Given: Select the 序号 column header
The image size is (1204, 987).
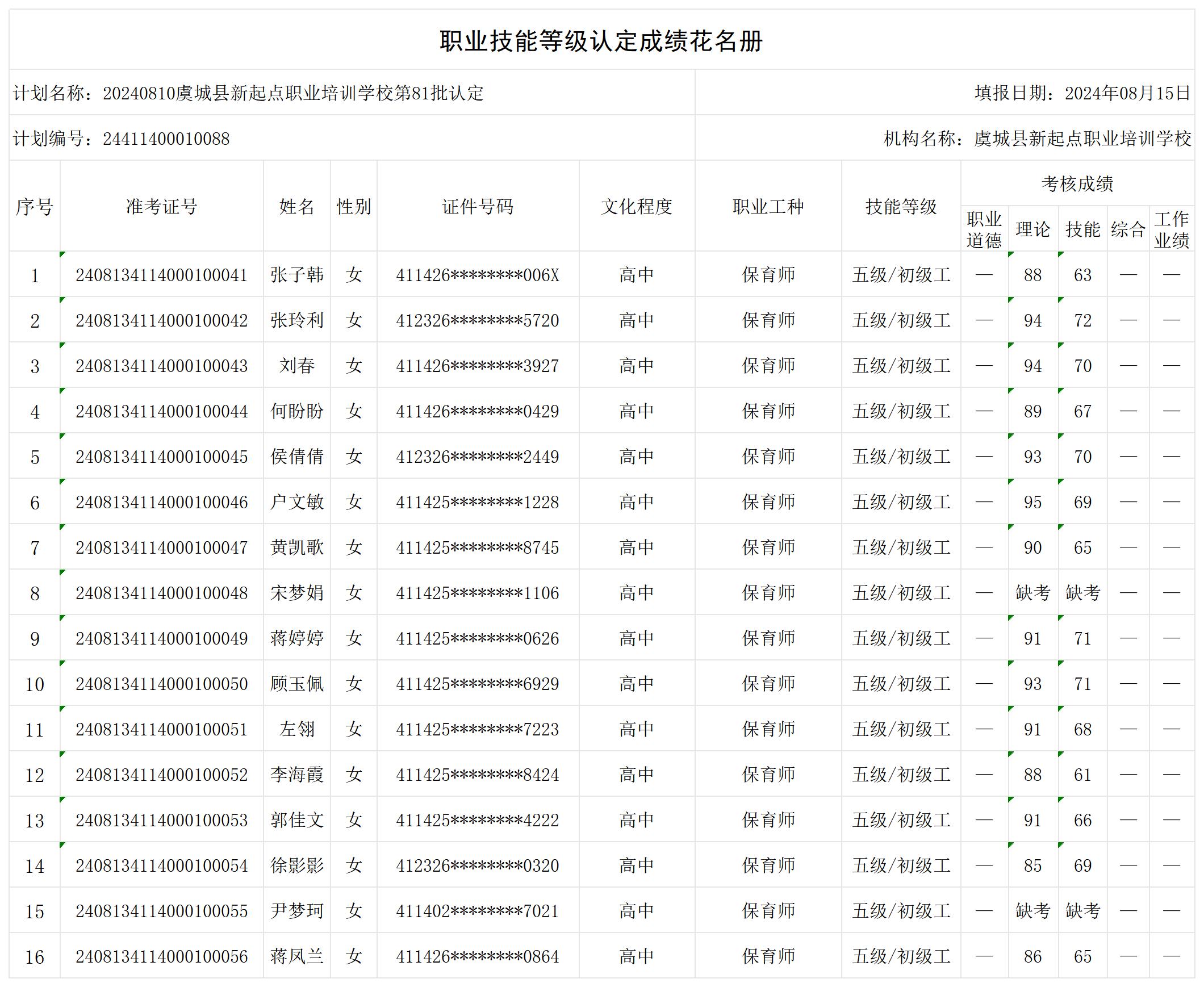Looking at the screenshot, I should point(34,206).
